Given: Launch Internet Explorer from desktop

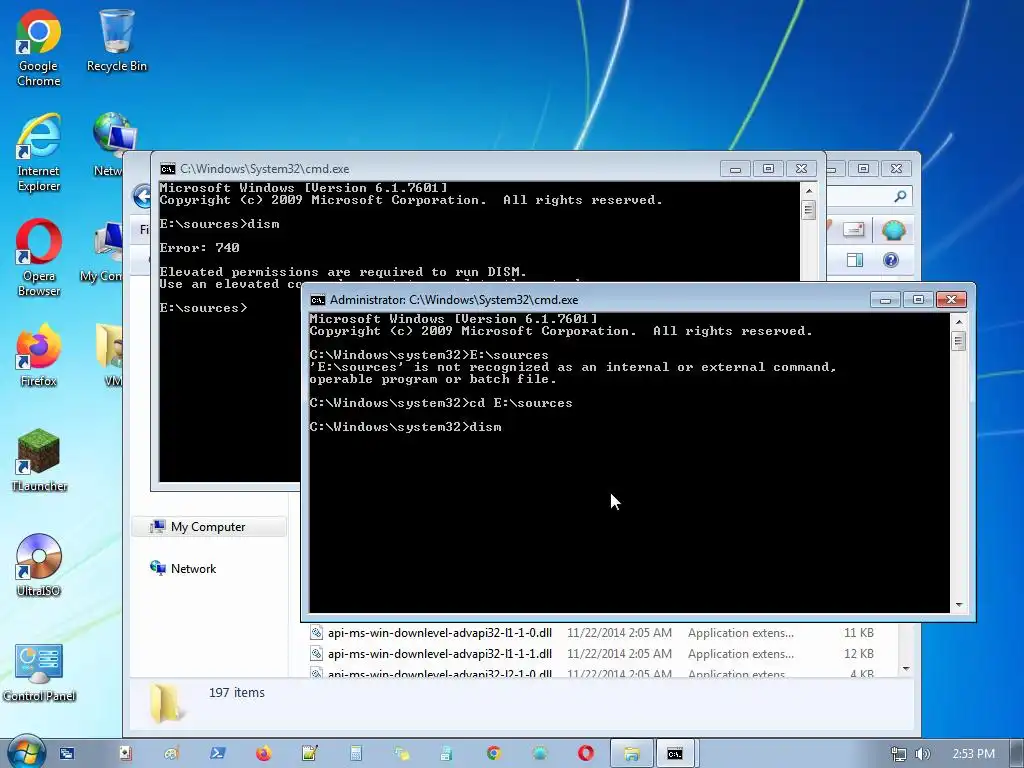Looking at the screenshot, I should click(x=39, y=153).
